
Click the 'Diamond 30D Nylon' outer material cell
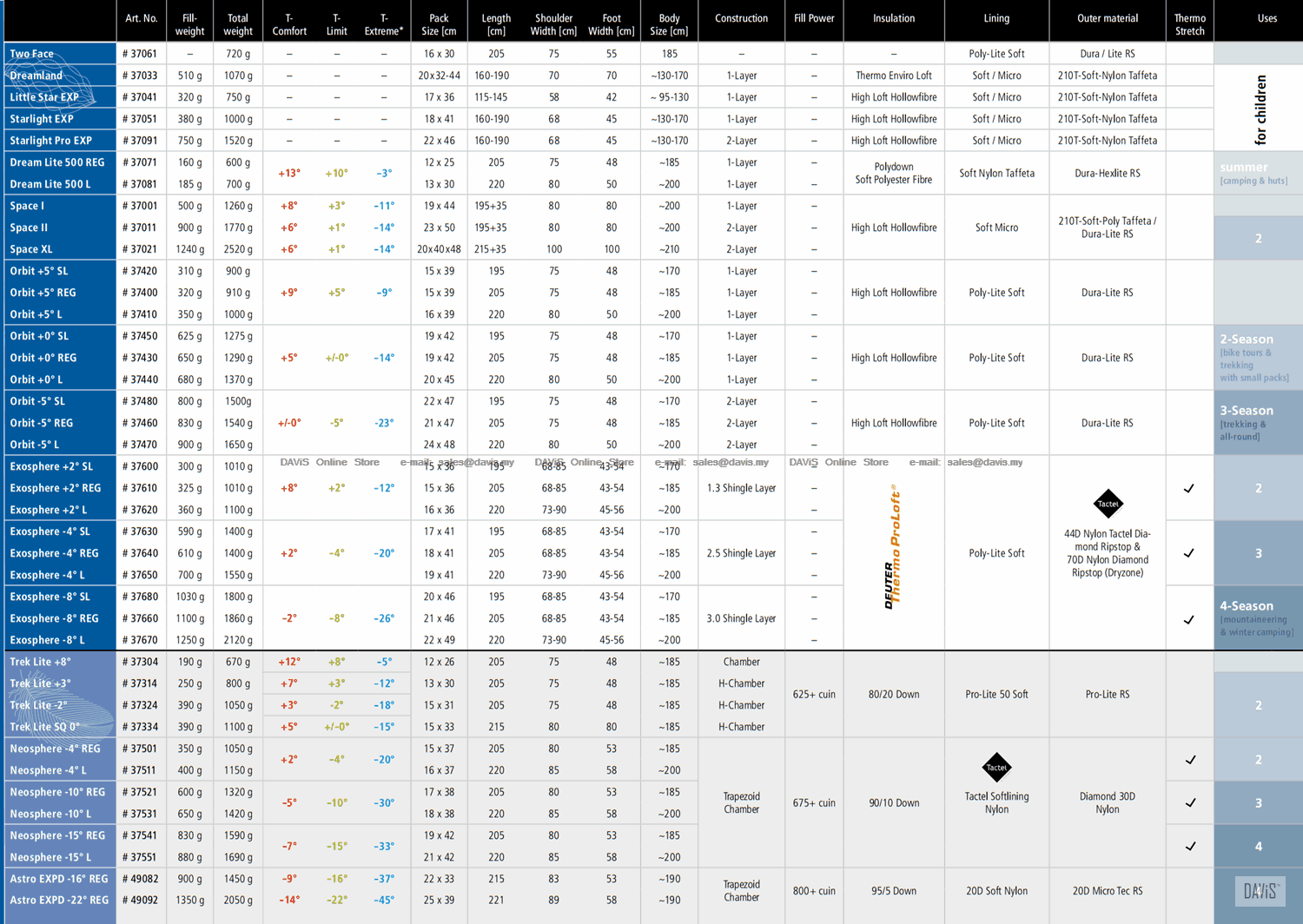click(1108, 802)
